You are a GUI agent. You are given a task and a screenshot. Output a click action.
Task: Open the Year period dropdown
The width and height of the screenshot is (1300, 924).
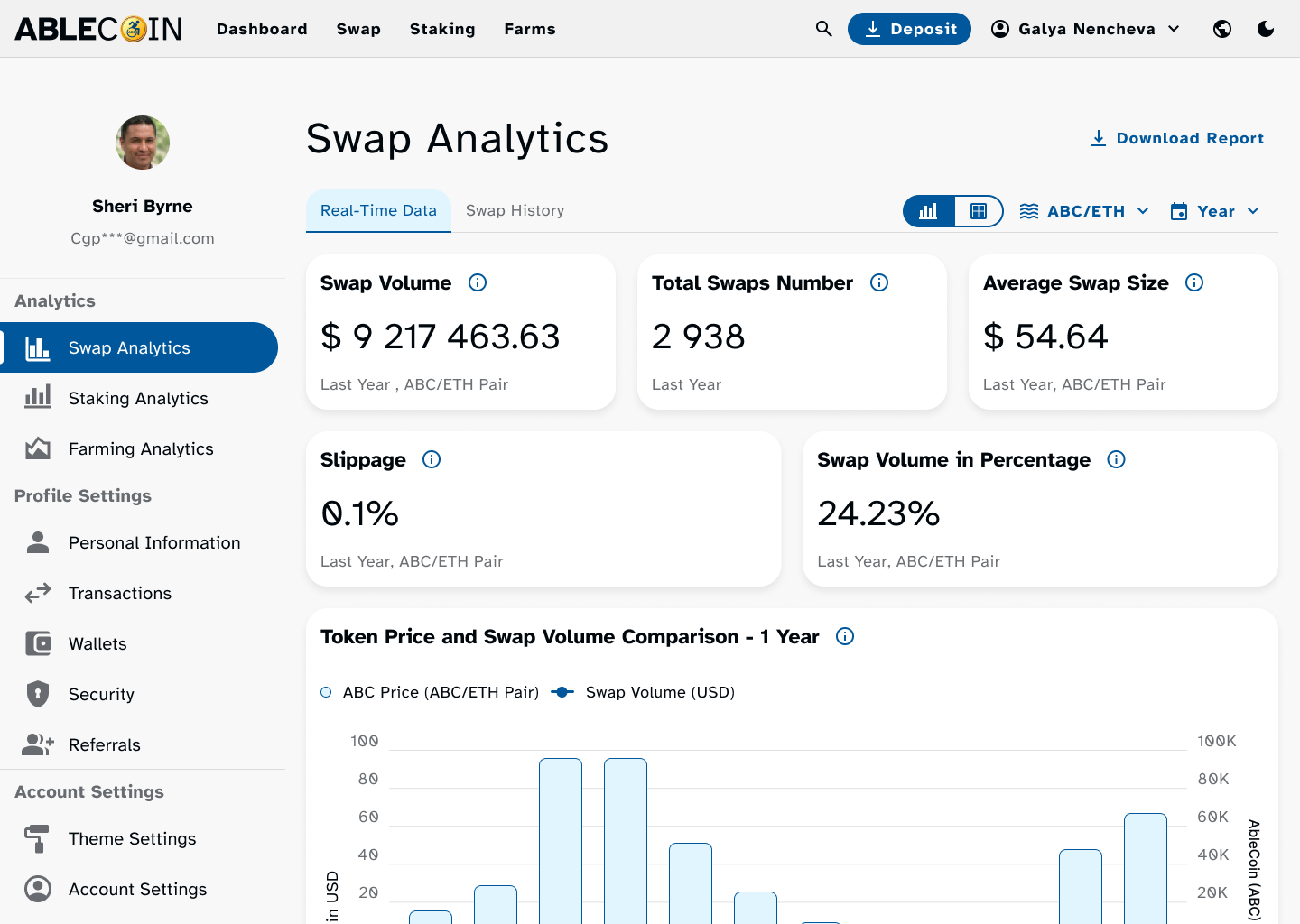click(1214, 211)
